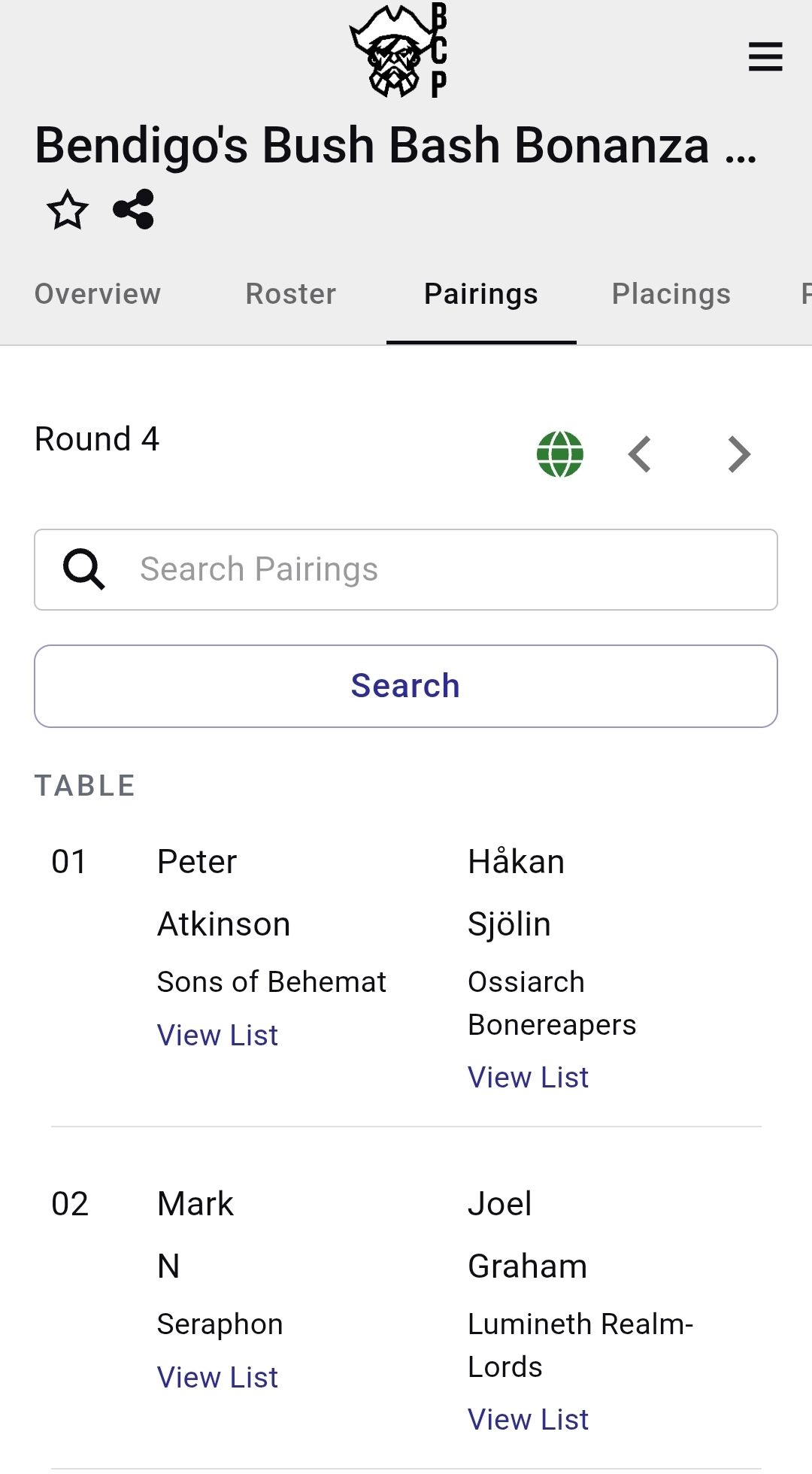
Task: Click the green globe icon
Action: tap(559, 454)
